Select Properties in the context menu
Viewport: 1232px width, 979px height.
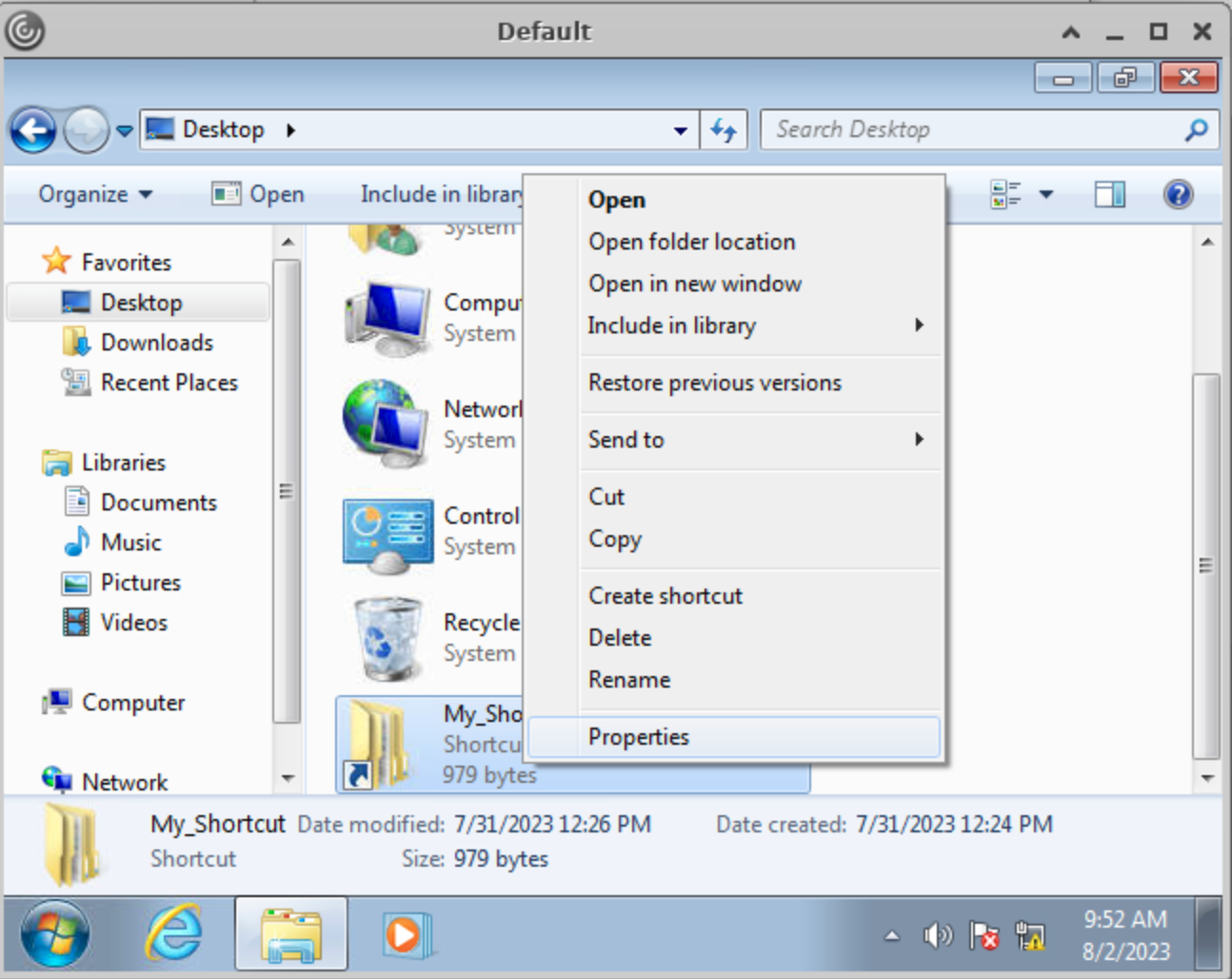tap(639, 737)
